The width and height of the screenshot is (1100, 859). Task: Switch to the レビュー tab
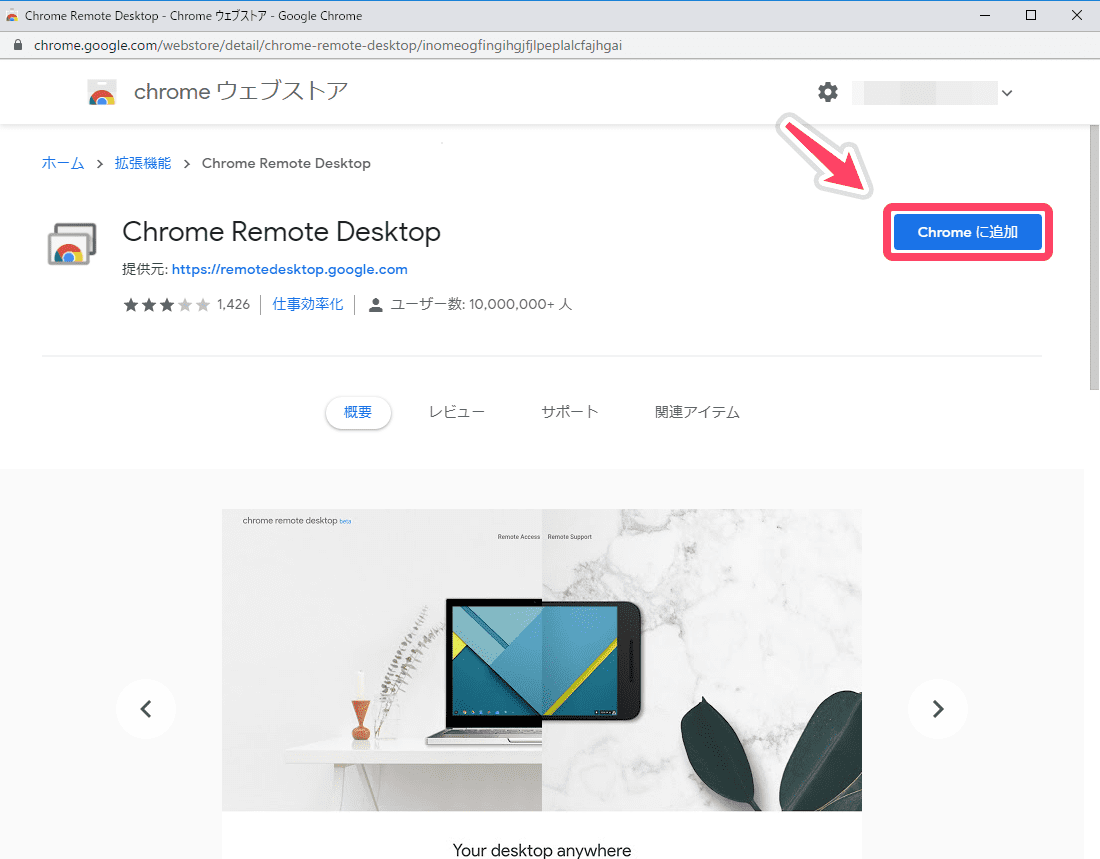point(457,412)
